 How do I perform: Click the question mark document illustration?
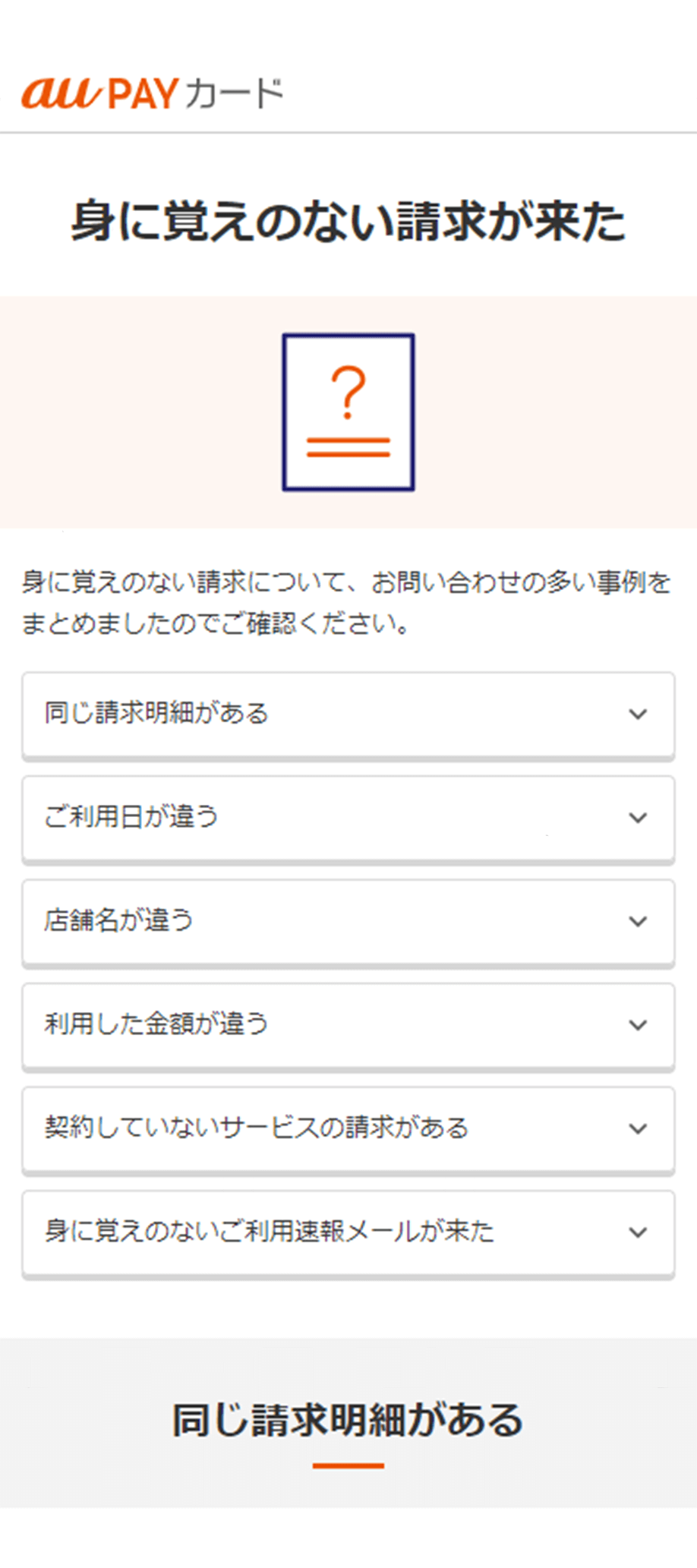tap(348, 412)
